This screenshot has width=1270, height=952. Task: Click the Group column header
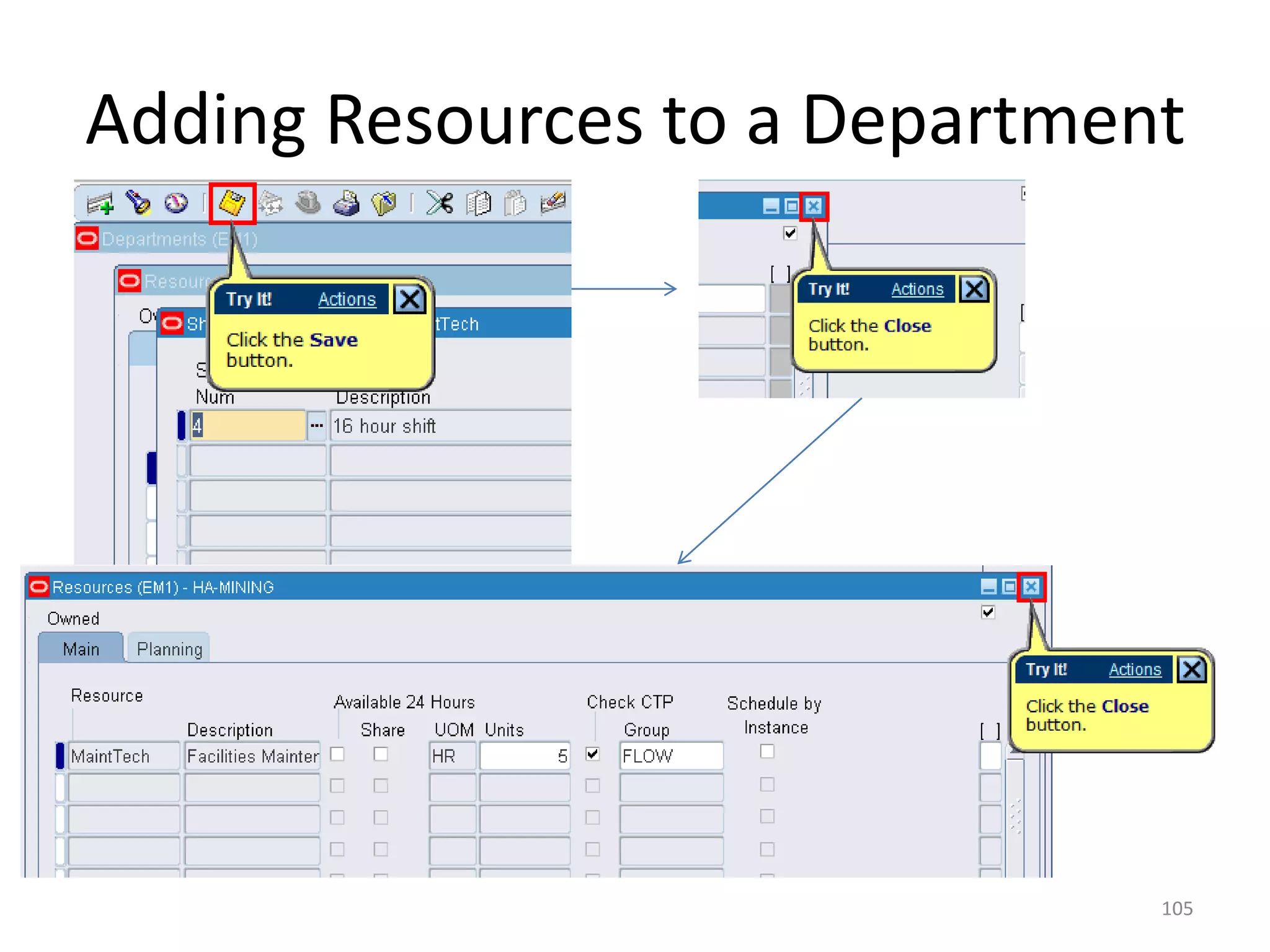point(647,730)
